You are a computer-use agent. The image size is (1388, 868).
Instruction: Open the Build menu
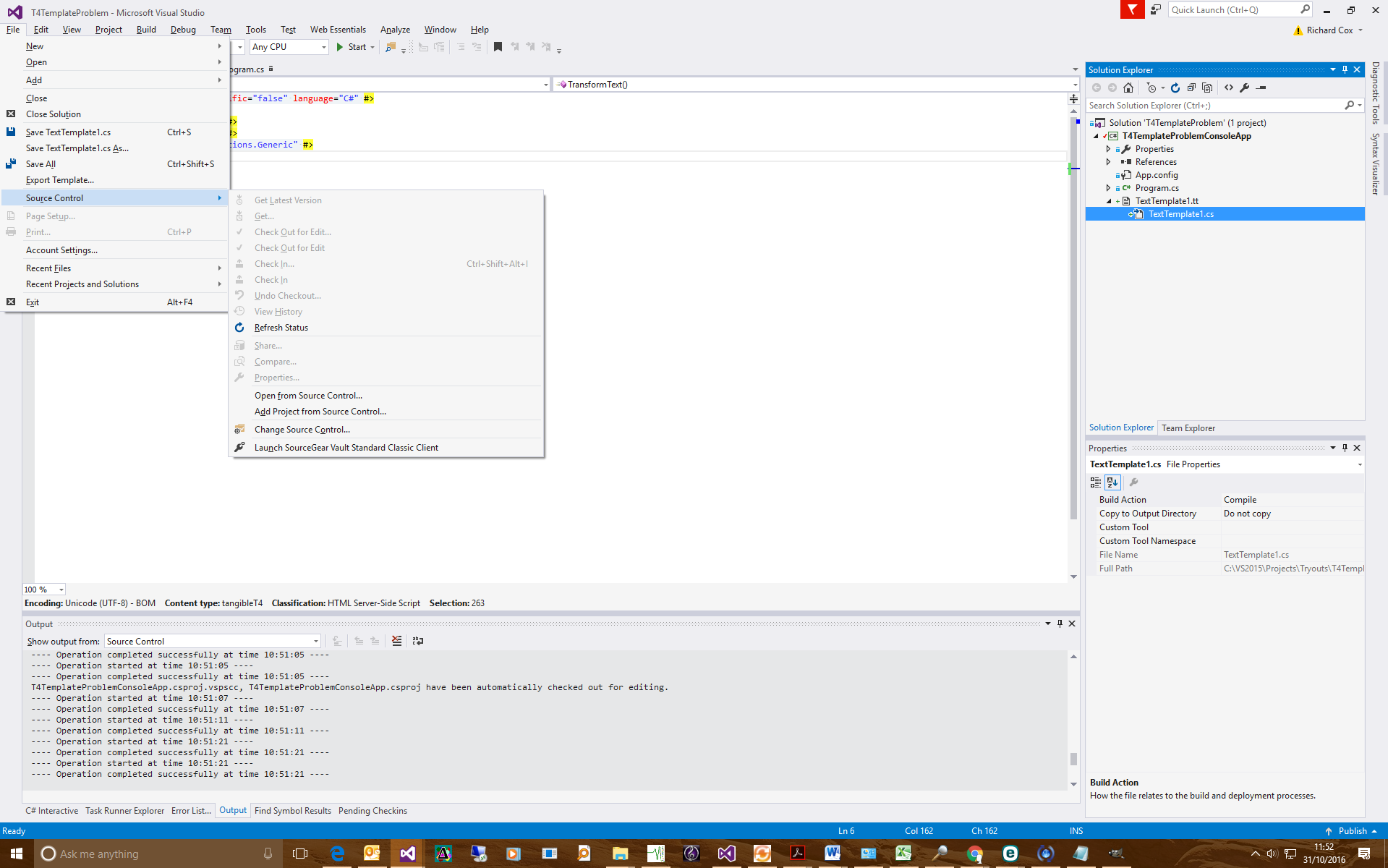coord(146,30)
